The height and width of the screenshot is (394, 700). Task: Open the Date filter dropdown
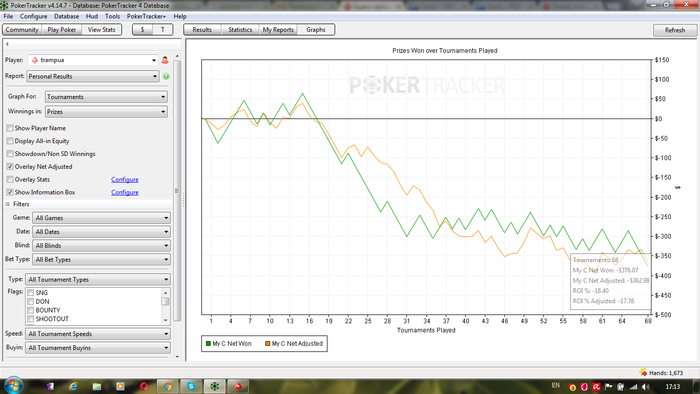(x=101, y=232)
